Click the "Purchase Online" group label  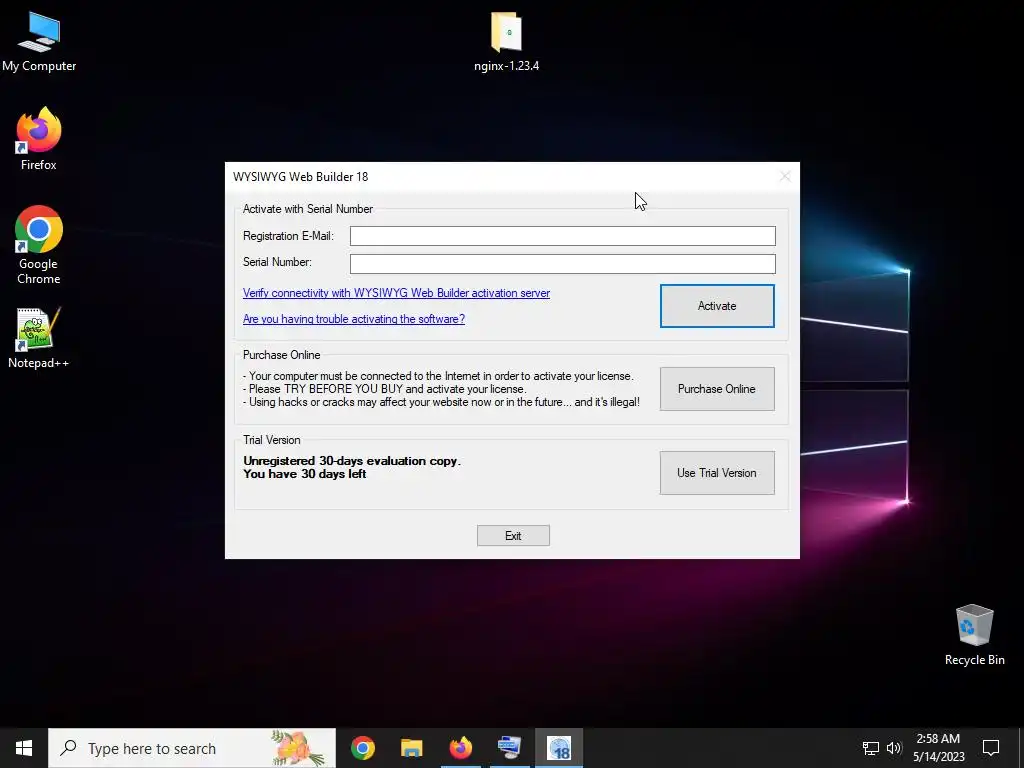point(281,355)
